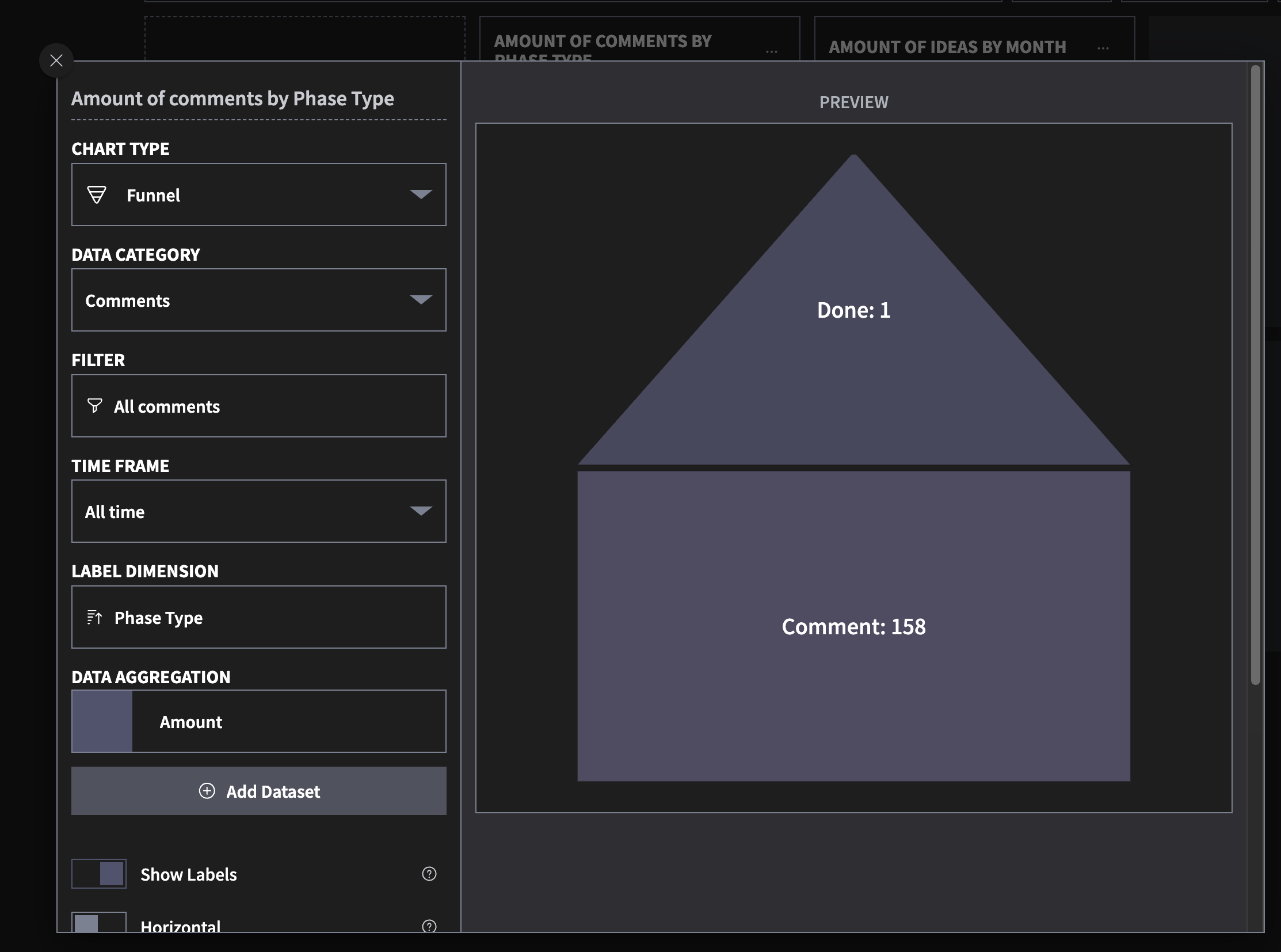
Task: Click the sort icon beside Phase Type
Action: (94, 617)
